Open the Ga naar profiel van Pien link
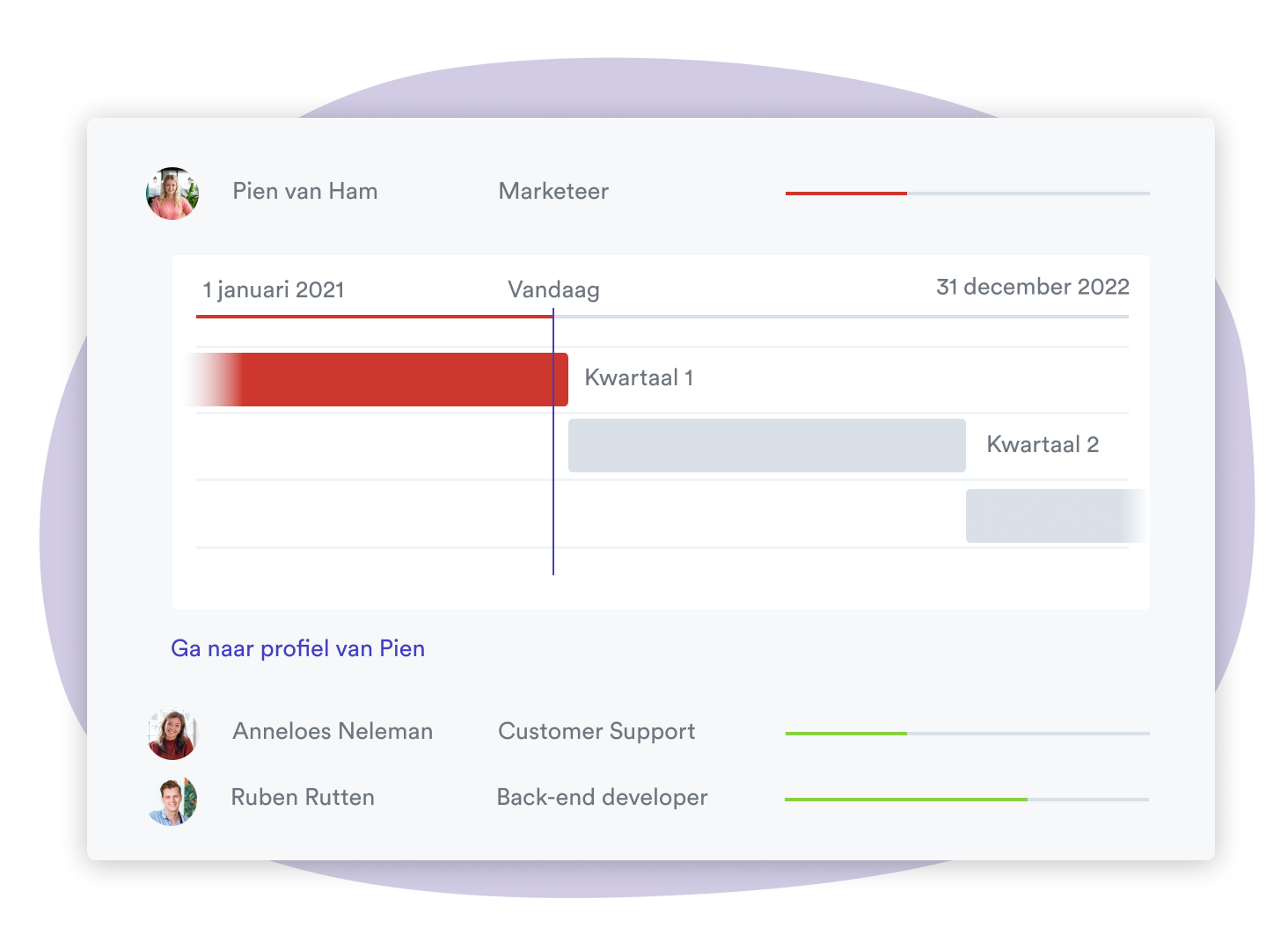 [298, 648]
